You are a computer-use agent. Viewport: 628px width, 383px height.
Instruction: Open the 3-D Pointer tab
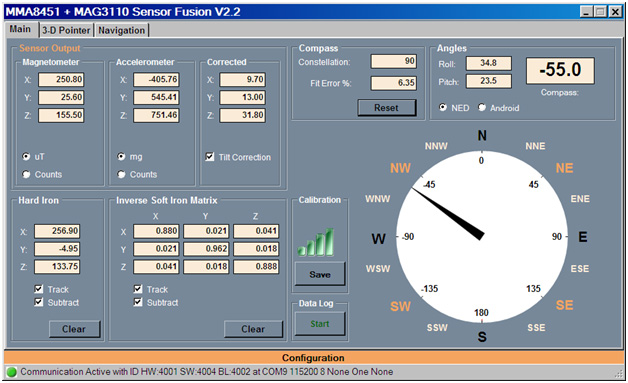[66, 30]
